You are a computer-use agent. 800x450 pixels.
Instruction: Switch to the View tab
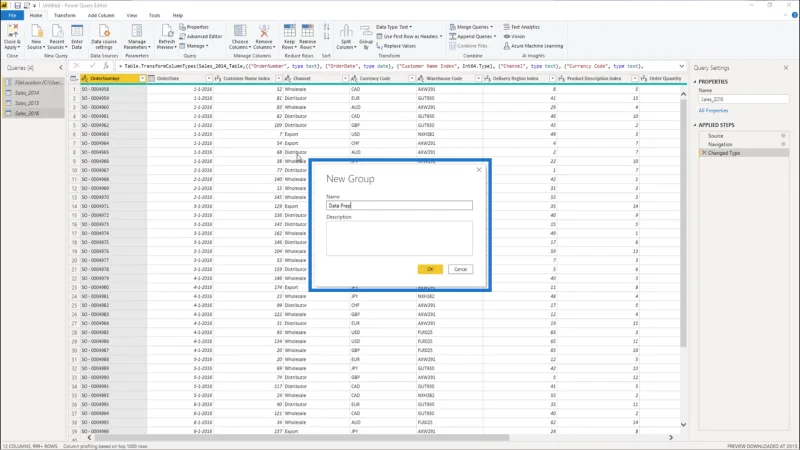(x=132, y=15)
